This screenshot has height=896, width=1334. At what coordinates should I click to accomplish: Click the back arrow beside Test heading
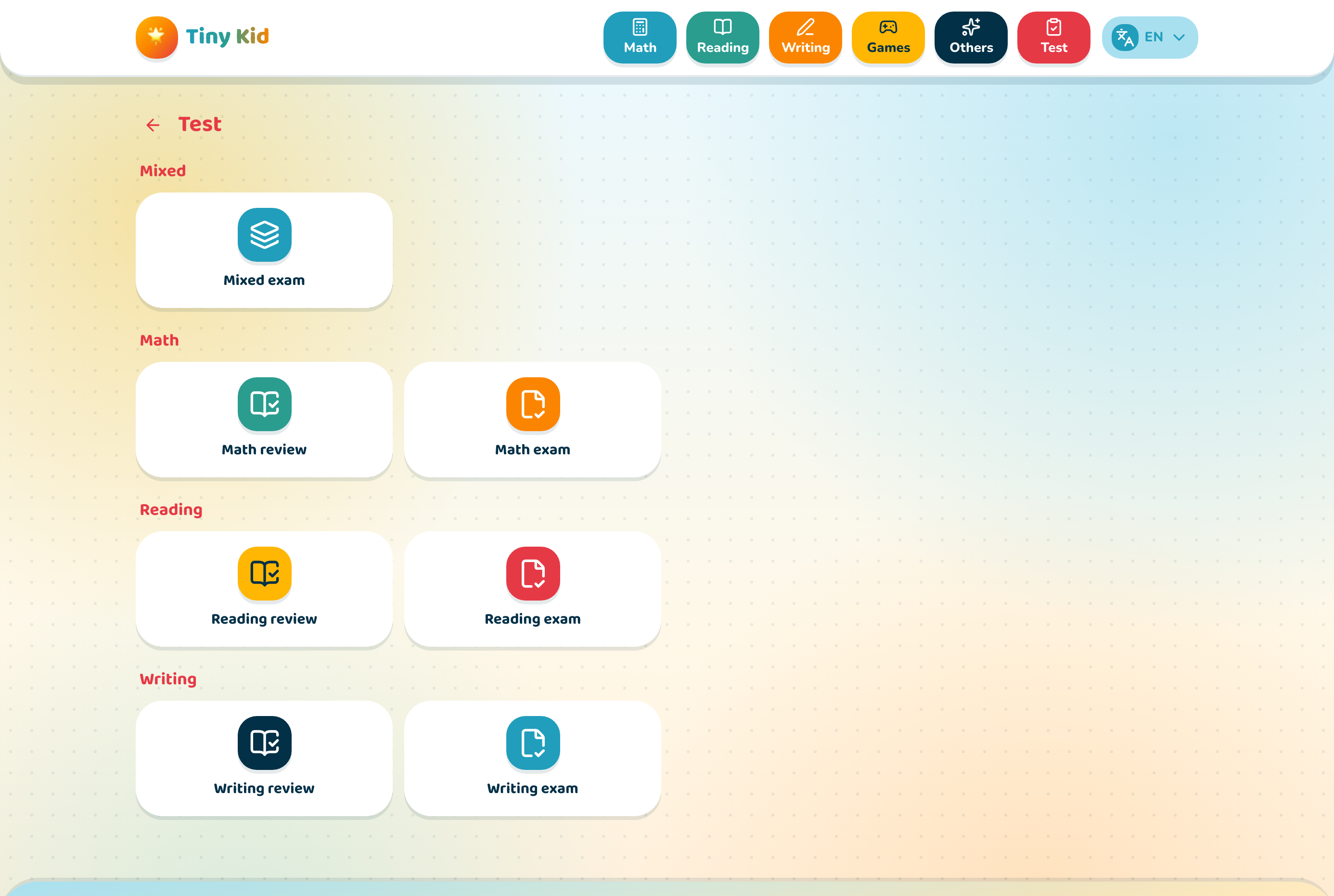pos(153,125)
